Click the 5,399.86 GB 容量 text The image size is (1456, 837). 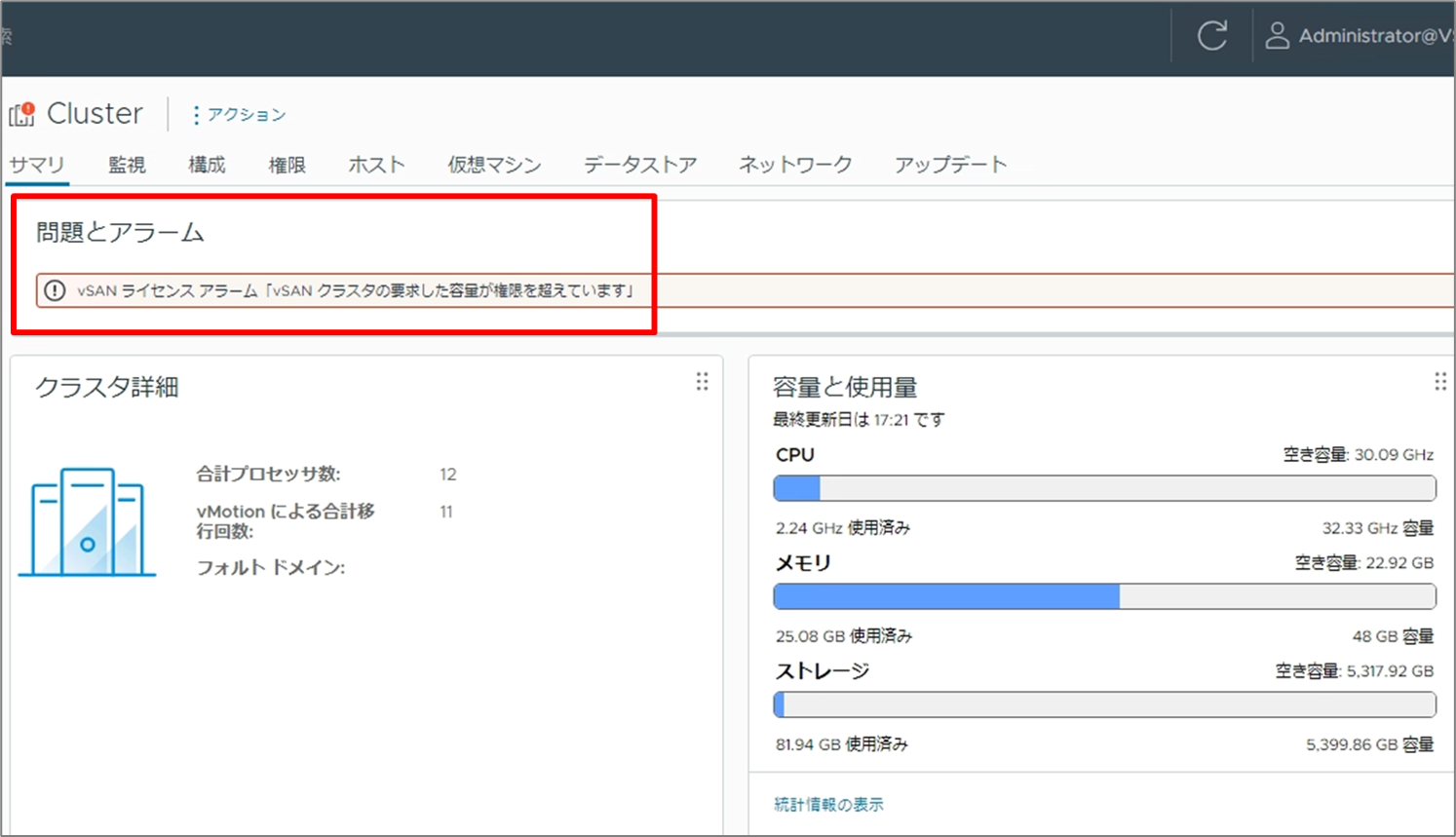(x=1369, y=744)
